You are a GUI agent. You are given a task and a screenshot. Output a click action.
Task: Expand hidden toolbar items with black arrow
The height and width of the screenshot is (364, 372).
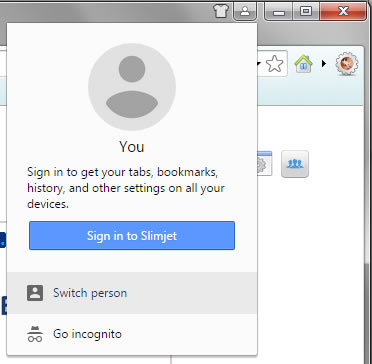[x=323, y=63]
